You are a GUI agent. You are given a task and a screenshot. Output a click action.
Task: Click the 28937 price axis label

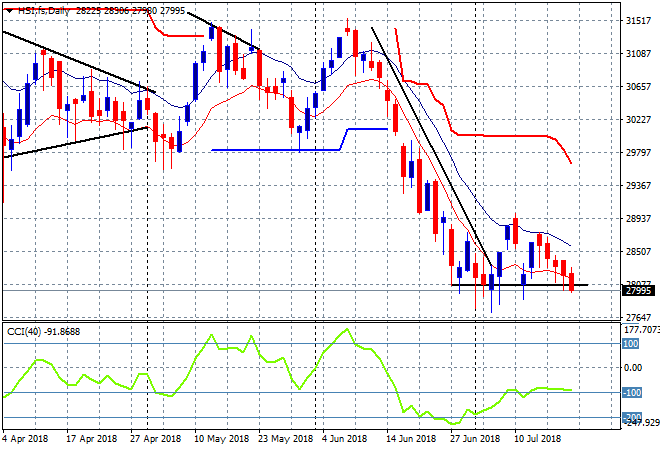[x=638, y=218]
